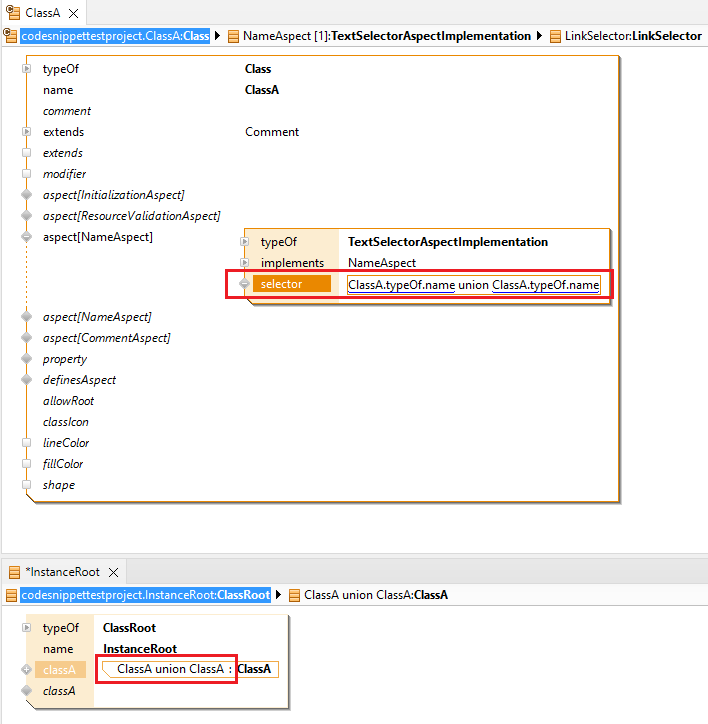Click the ClassRoot type value

129,628
